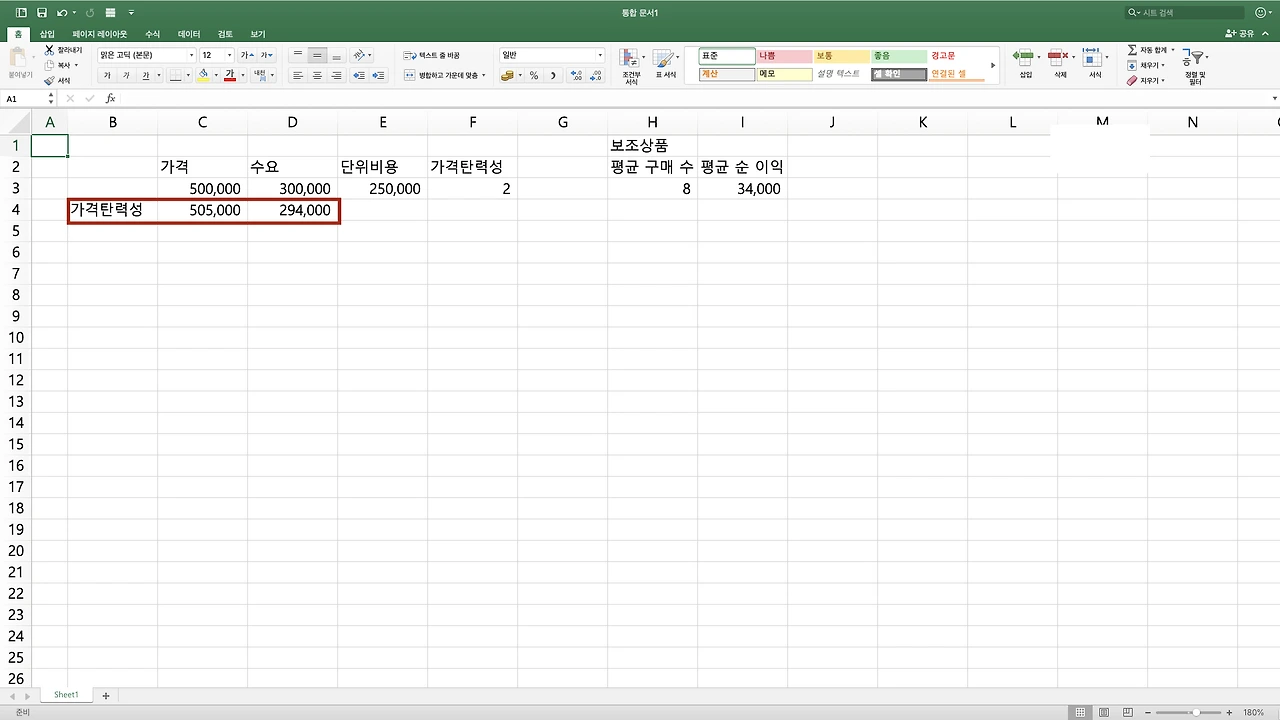The height and width of the screenshot is (720, 1280).
Task: Click the 붙여넣기 paste icon
Action: point(20,59)
